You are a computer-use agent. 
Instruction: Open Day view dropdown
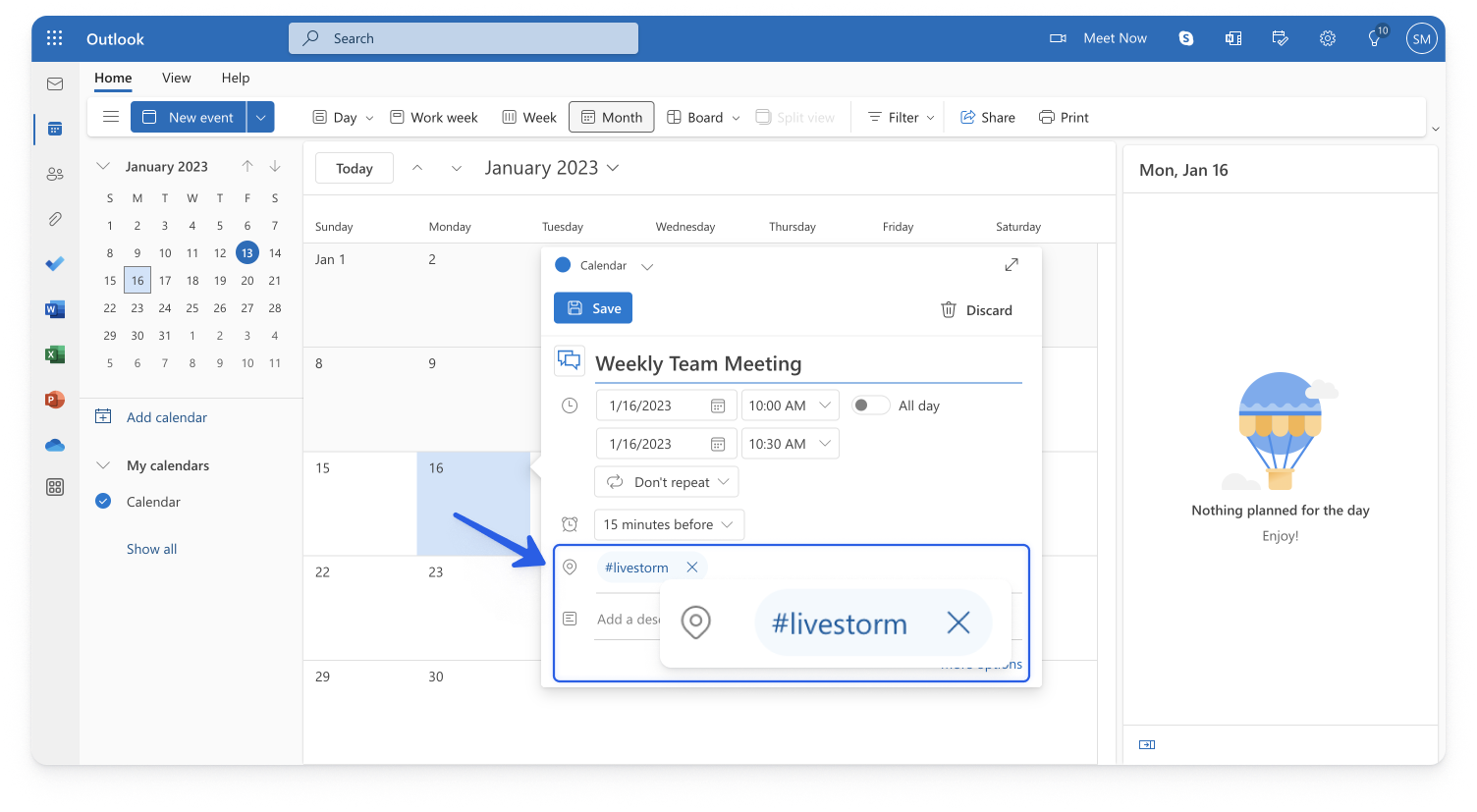click(x=369, y=118)
